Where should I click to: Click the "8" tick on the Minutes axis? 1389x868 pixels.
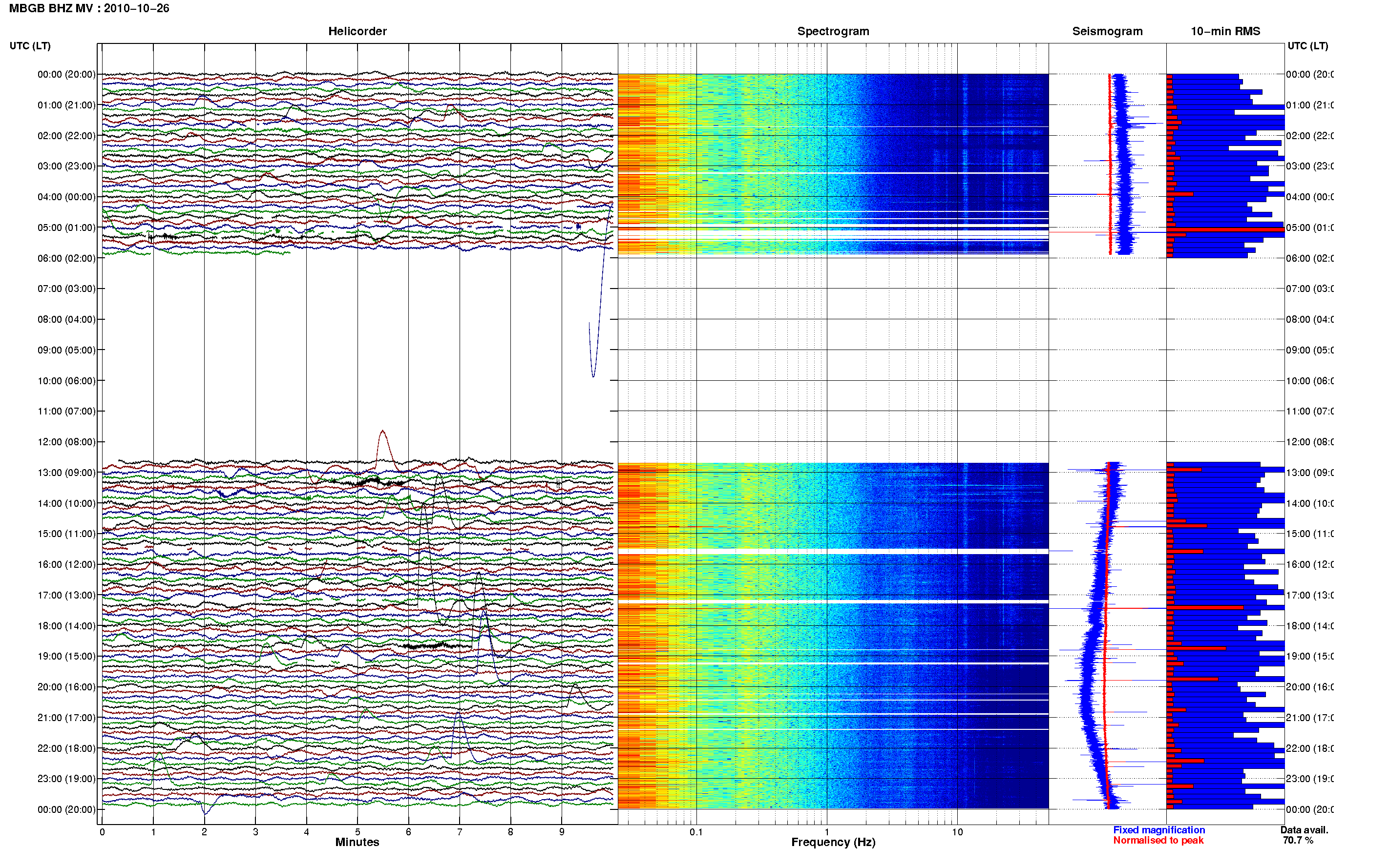(x=510, y=832)
